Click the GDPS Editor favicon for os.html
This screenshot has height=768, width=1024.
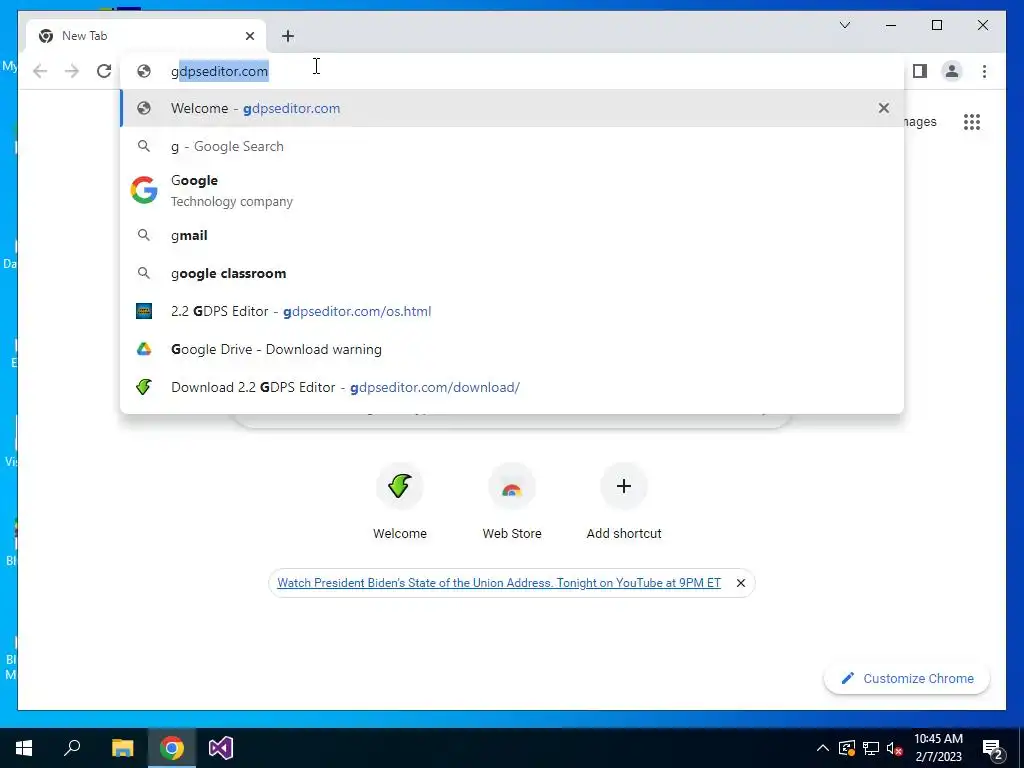pyautogui.click(x=144, y=312)
